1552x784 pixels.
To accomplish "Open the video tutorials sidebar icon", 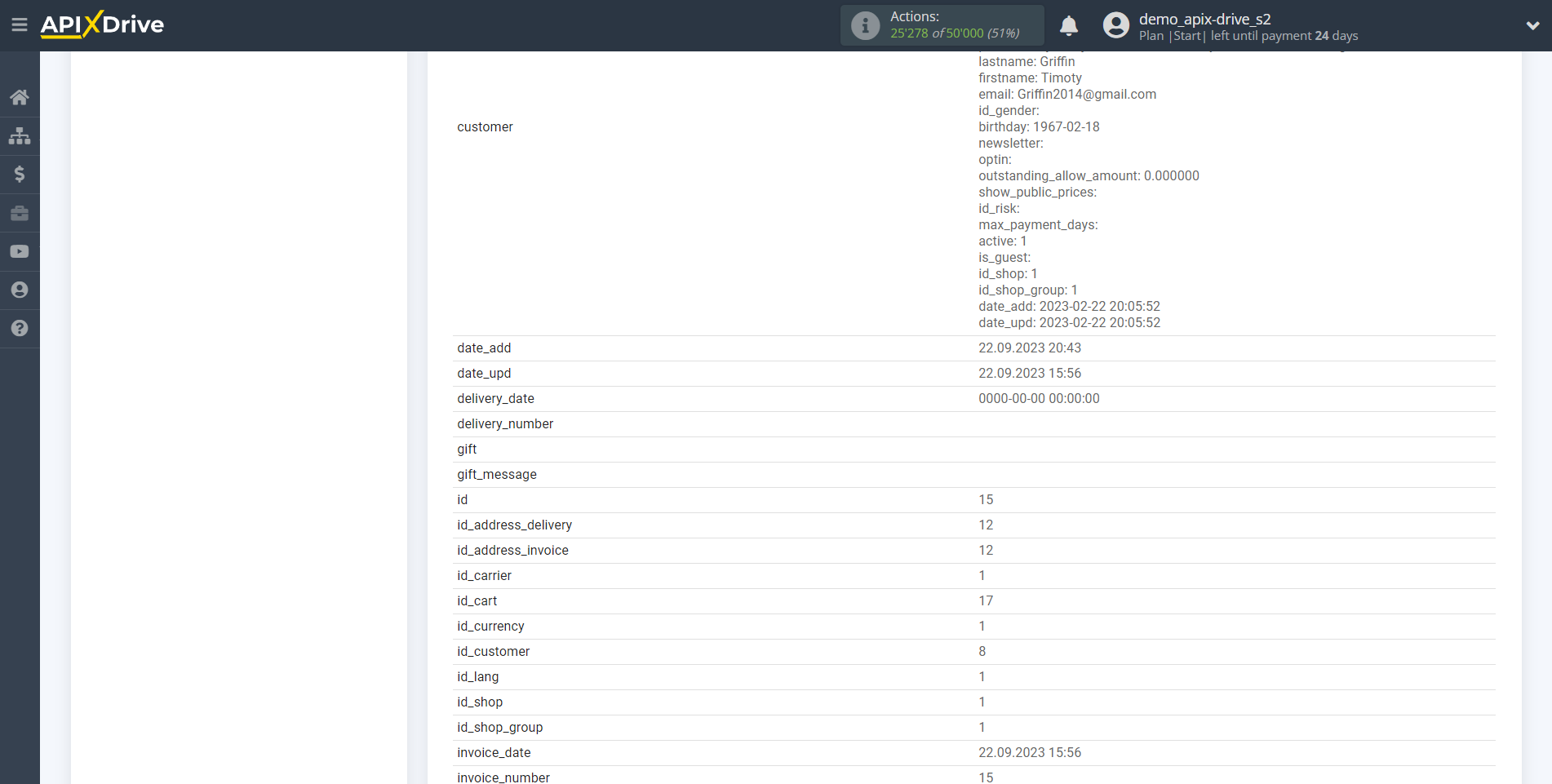I will pyautogui.click(x=20, y=251).
